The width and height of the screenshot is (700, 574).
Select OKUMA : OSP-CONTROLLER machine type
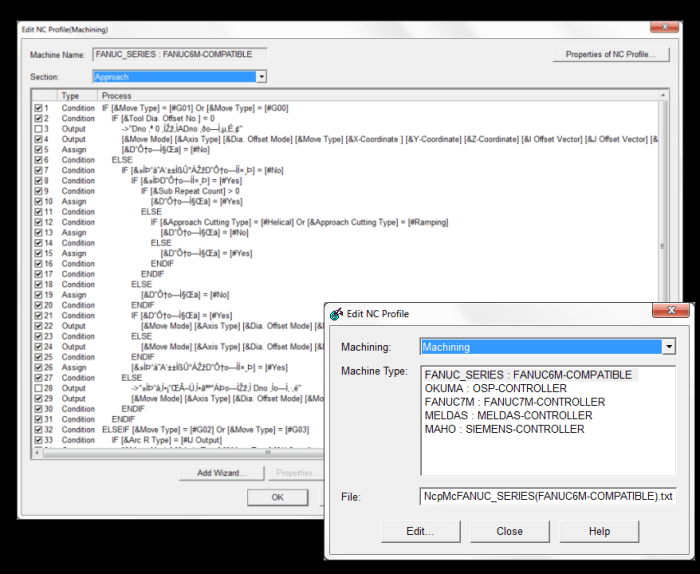(496, 388)
